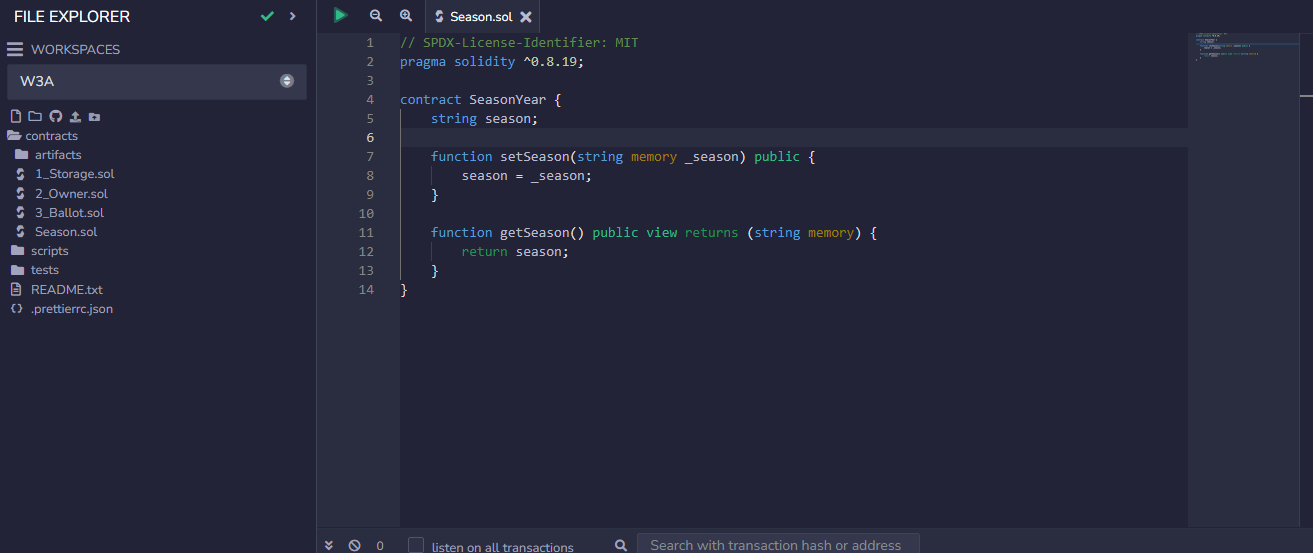Click the transaction hash search field

[777, 545]
